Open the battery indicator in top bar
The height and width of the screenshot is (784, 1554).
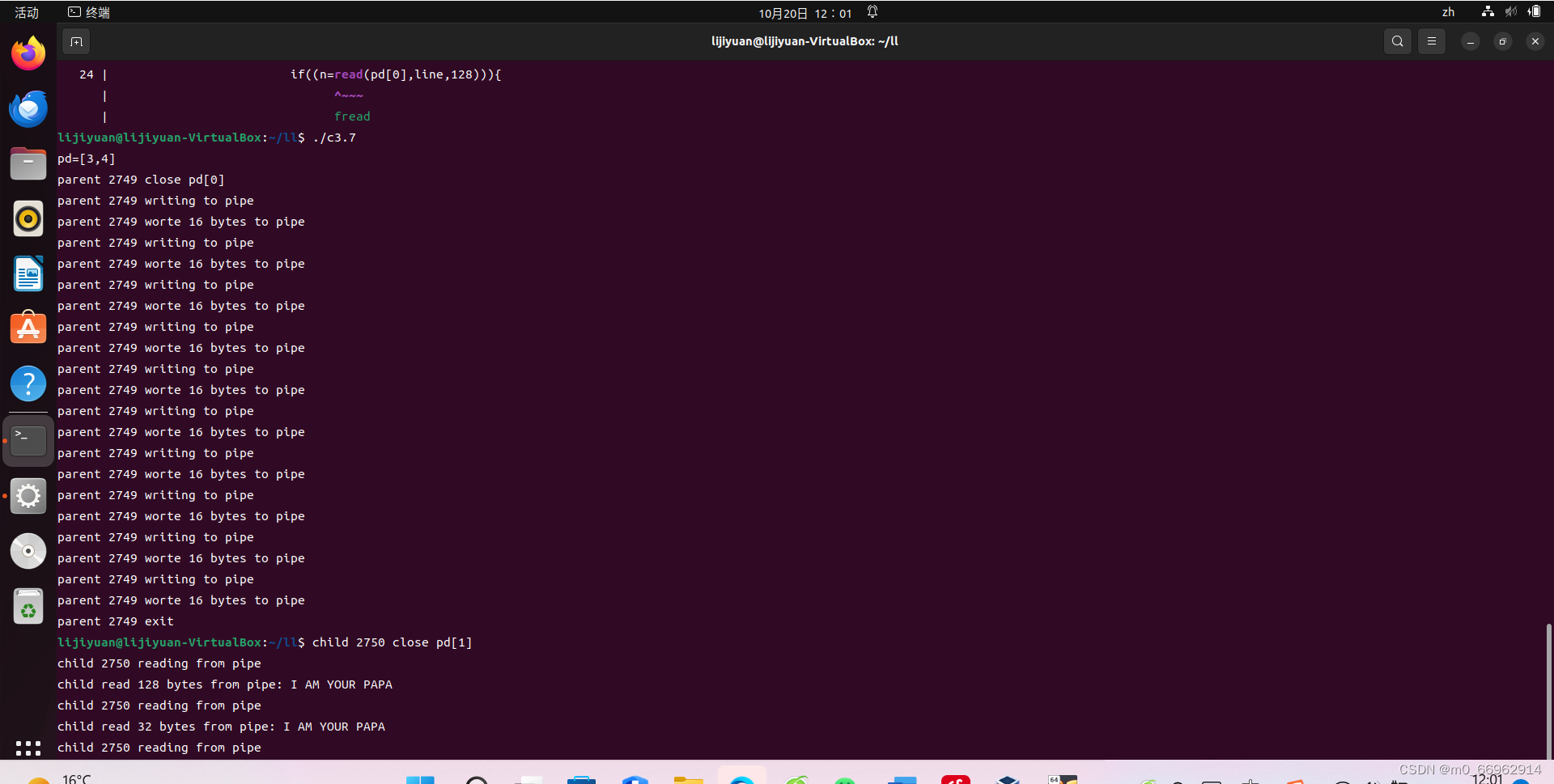point(1534,12)
